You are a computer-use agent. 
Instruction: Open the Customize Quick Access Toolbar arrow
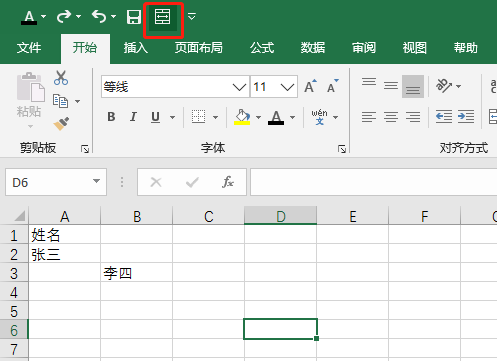192,16
